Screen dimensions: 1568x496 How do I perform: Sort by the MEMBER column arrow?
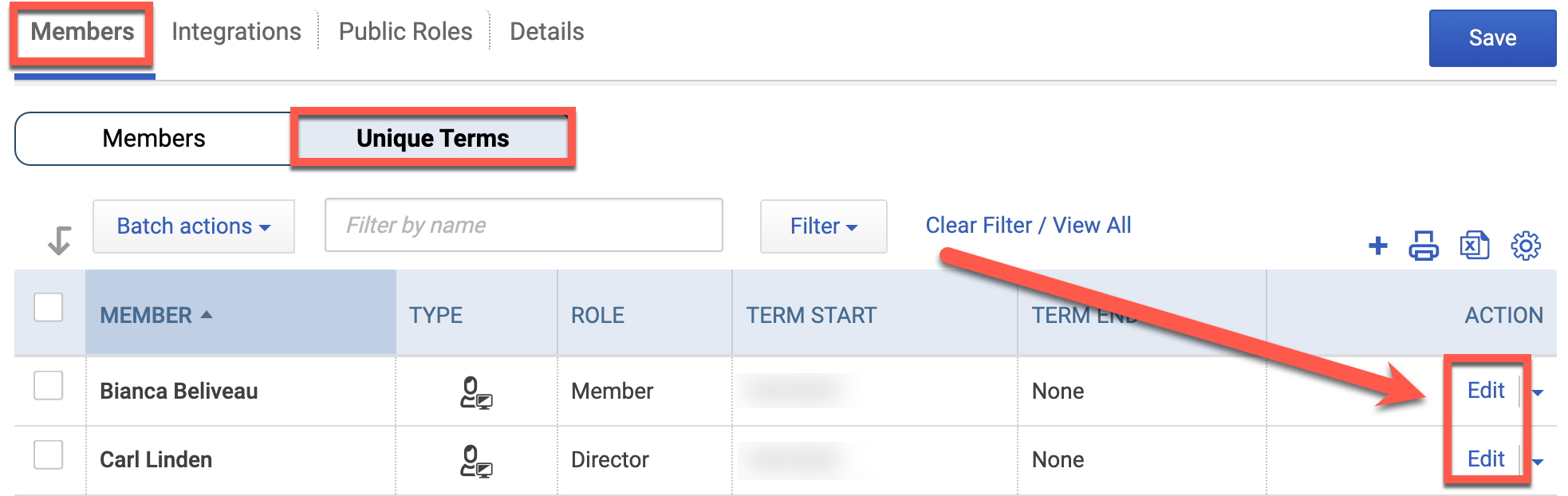(x=207, y=315)
